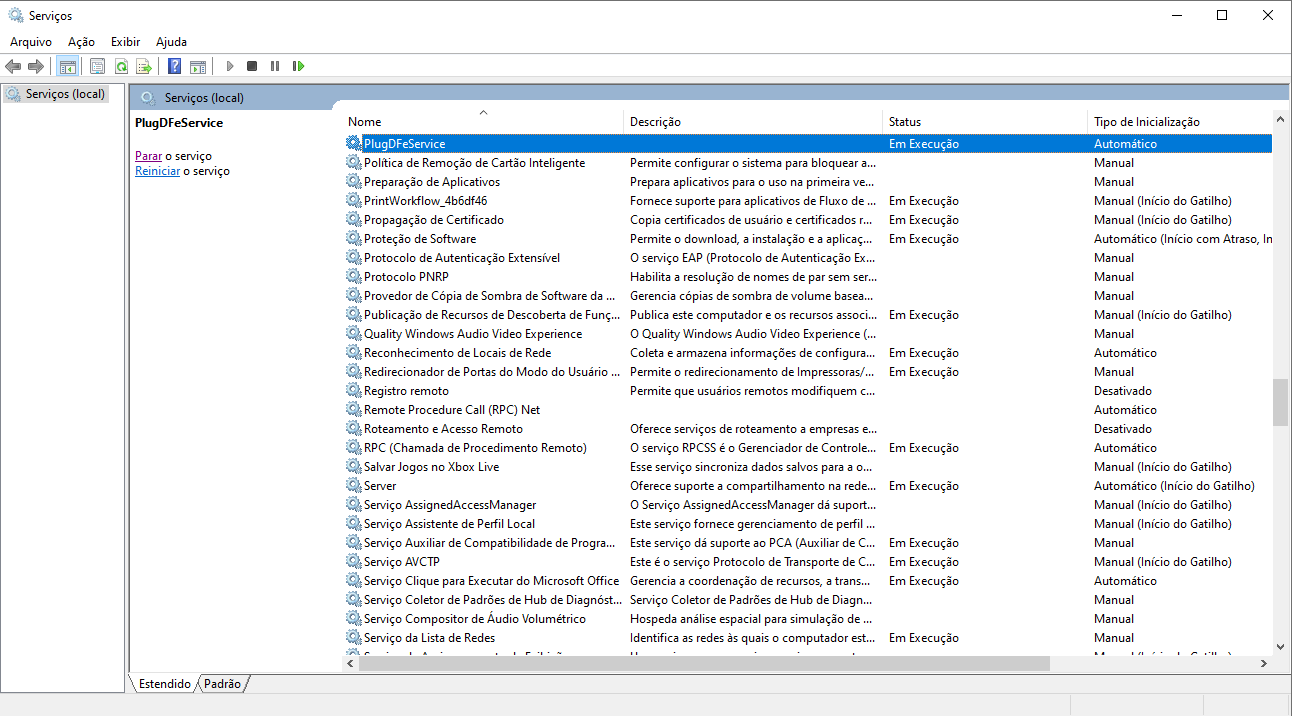Open the Arquivo menu
This screenshot has height=716, width=1292.
pyautogui.click(x=31, y=42)
